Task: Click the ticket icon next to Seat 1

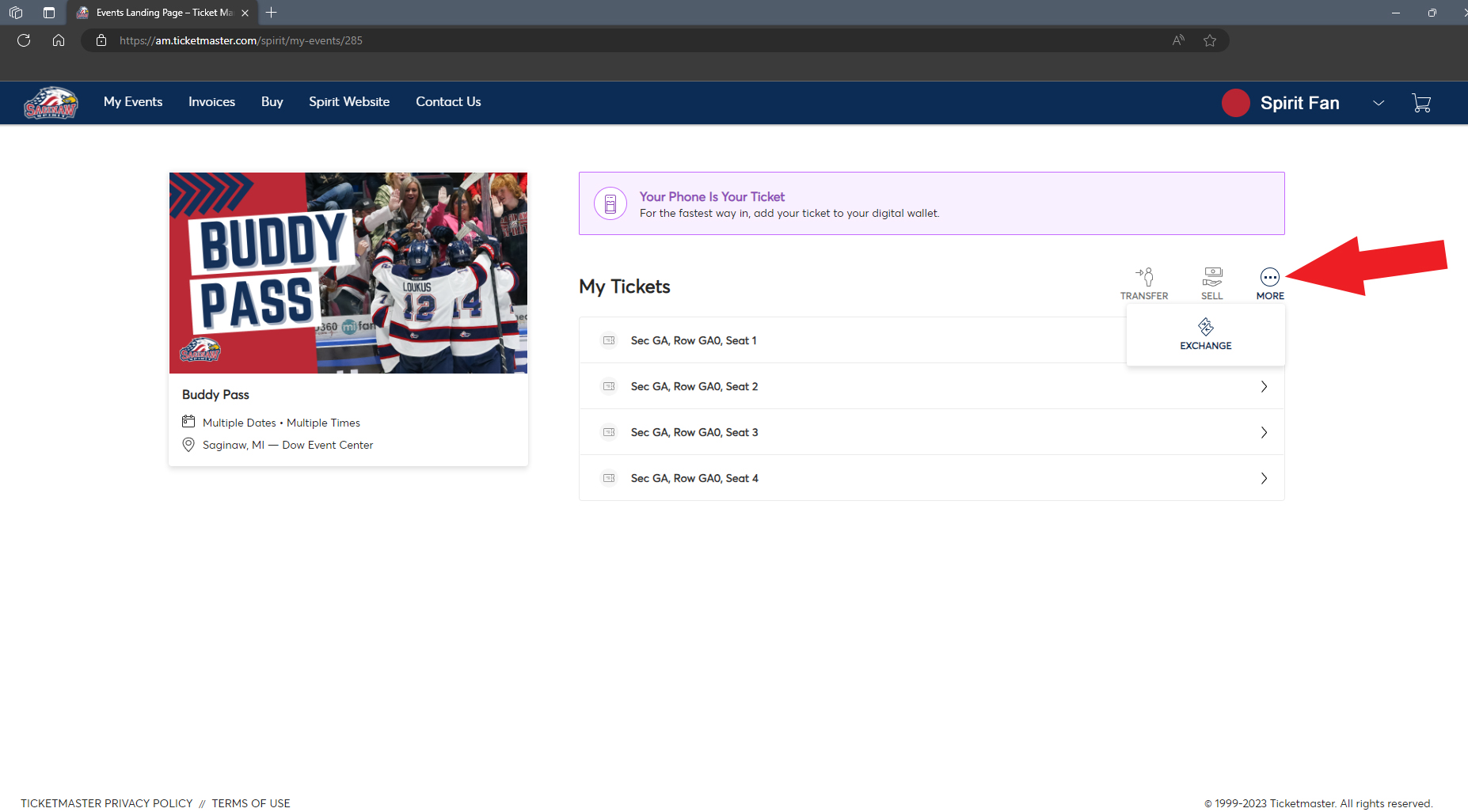Action: (x=608, y=340)
